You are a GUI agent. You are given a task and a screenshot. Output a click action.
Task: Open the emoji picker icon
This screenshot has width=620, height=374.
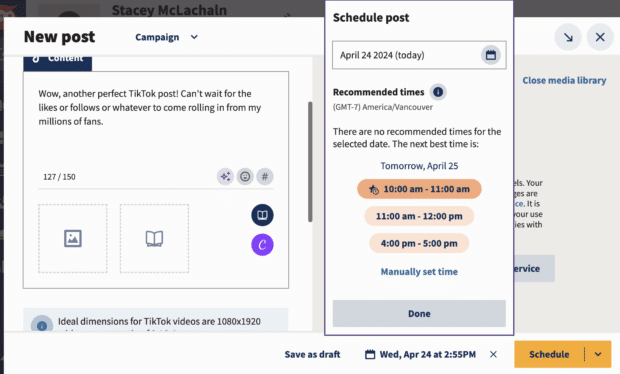[x=245, y=176]
